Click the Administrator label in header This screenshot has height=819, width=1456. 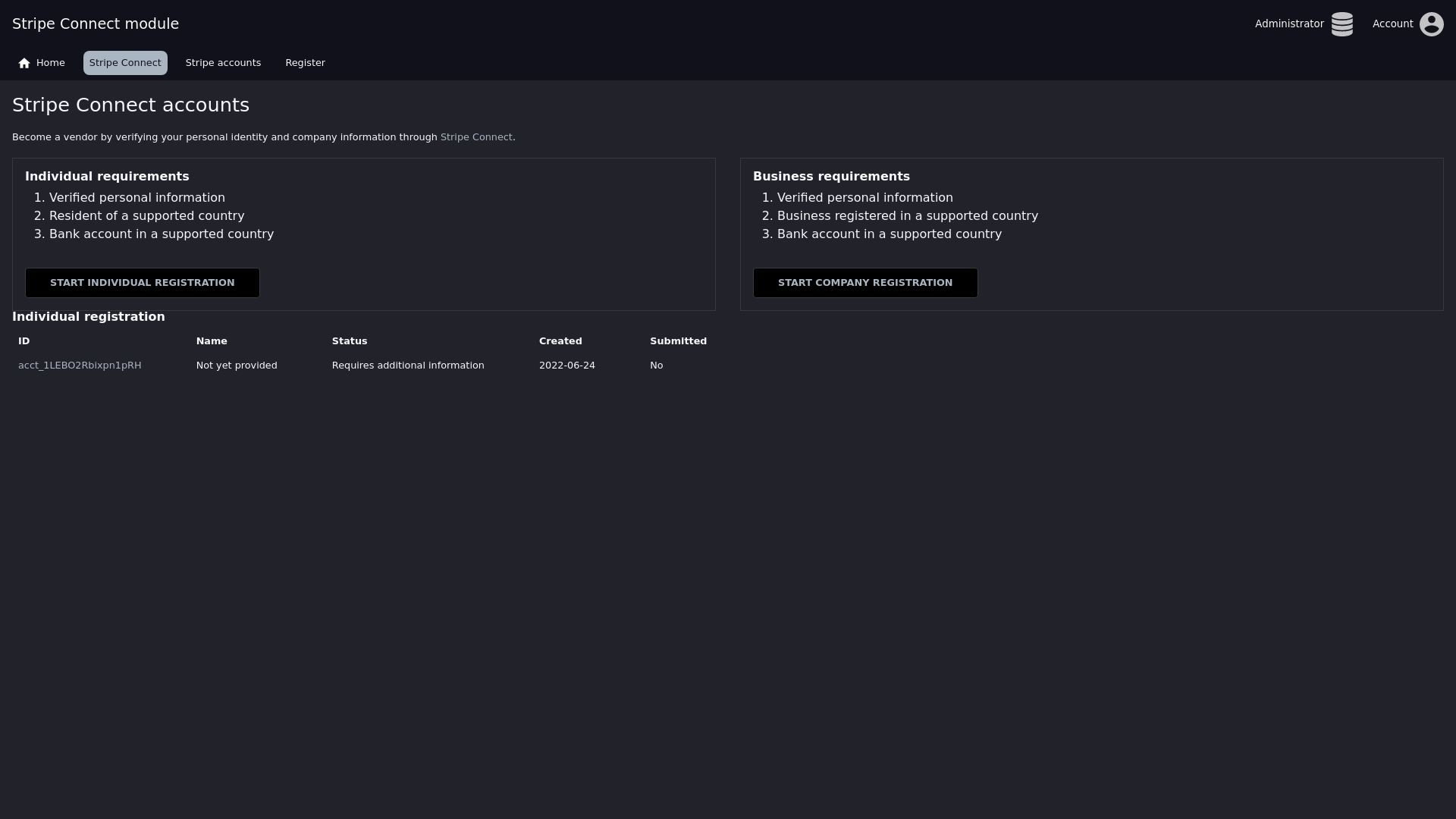coord(1288,24)
